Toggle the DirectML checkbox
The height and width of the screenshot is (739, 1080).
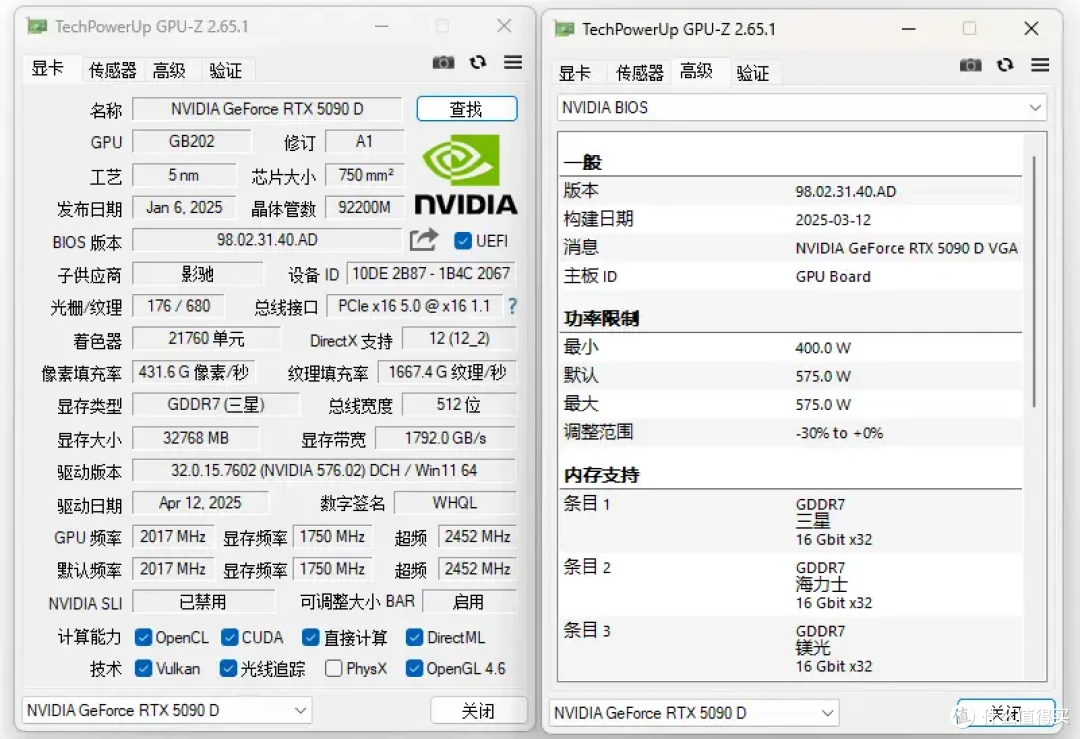pos(414,637)
